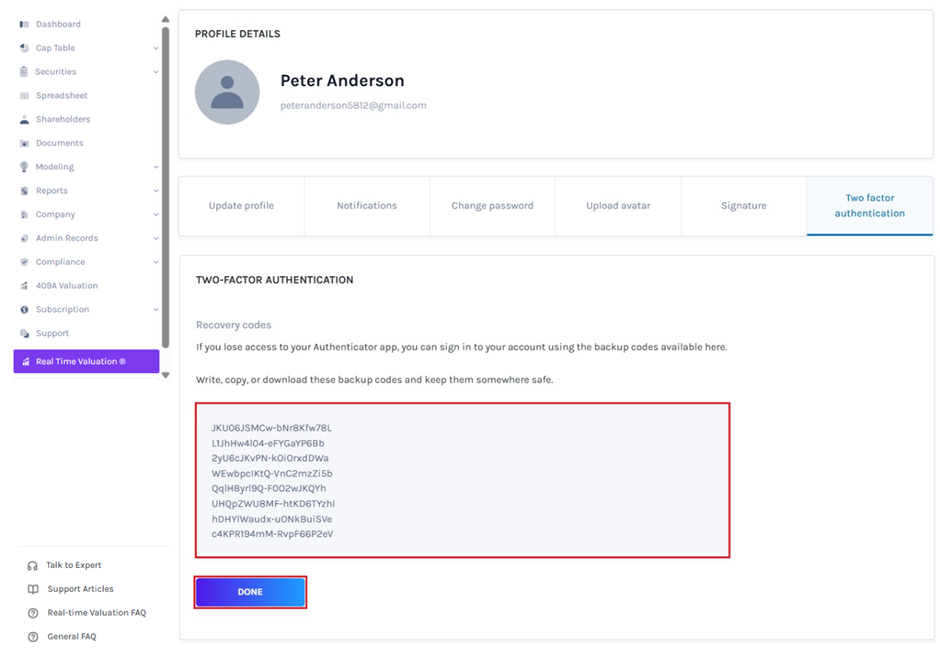Open the Modeling lightbulb icon
This screenshot has height=654, width=940.
pos(24,167)
